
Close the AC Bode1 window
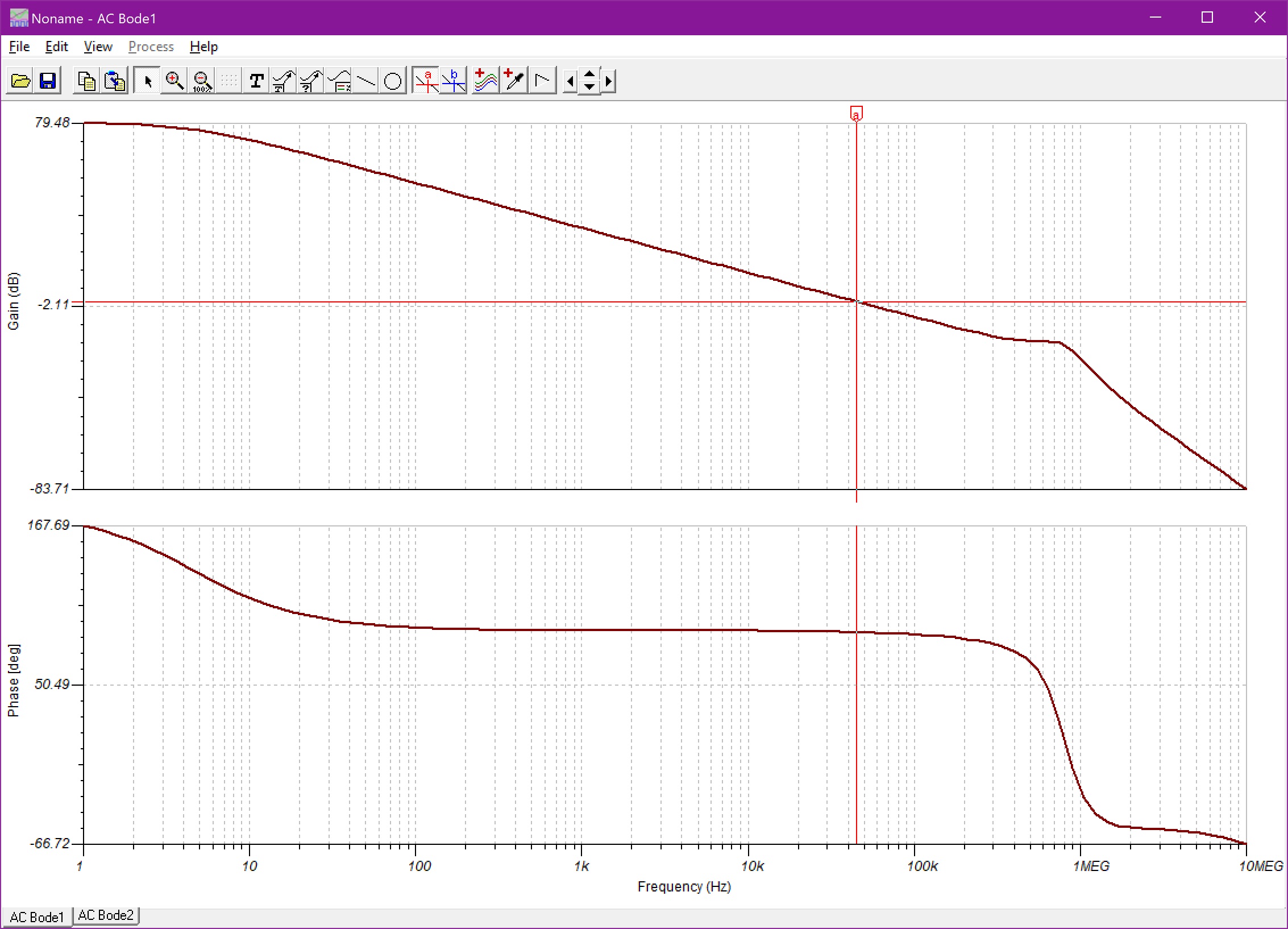[1260, 18]
